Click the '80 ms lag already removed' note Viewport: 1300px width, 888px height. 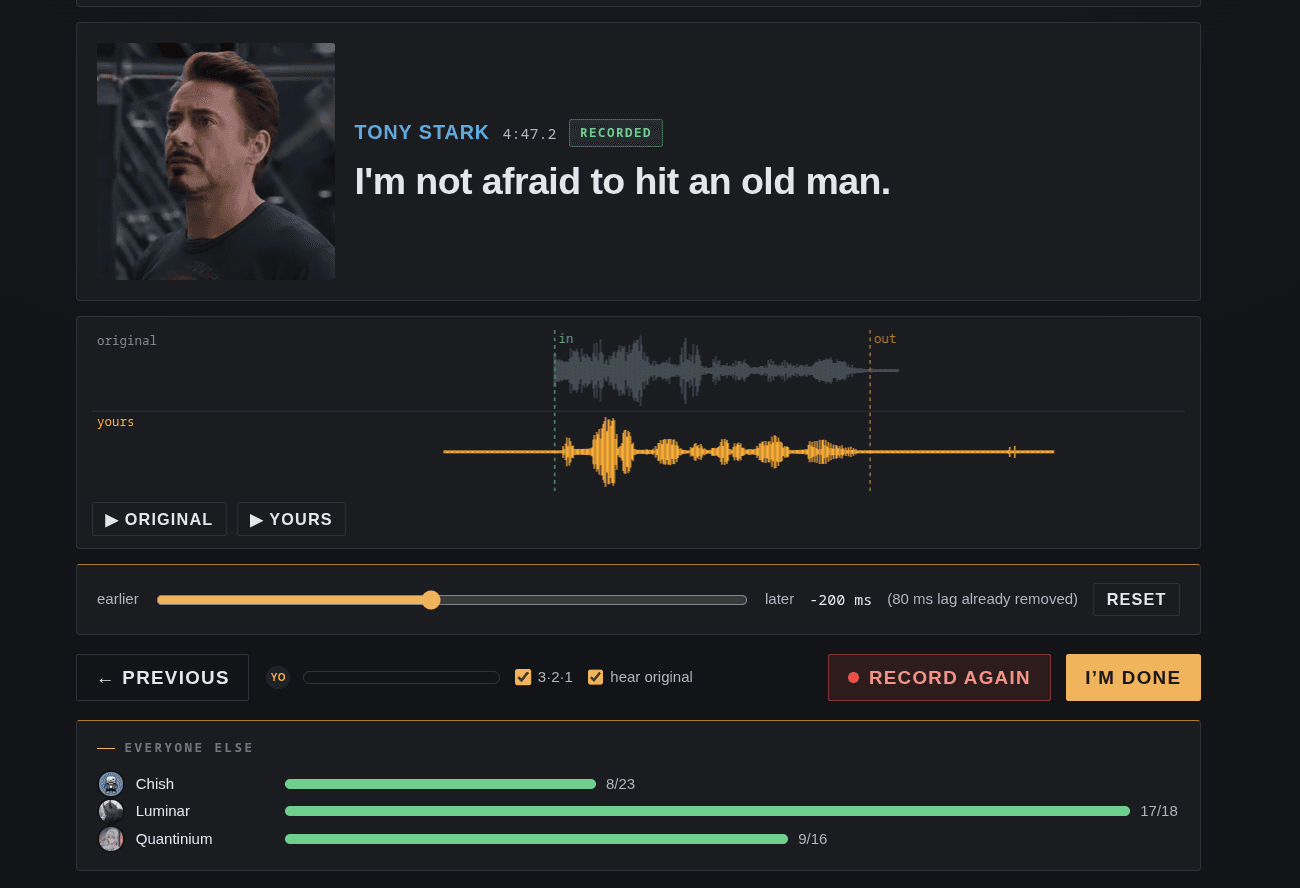(982, 599)
